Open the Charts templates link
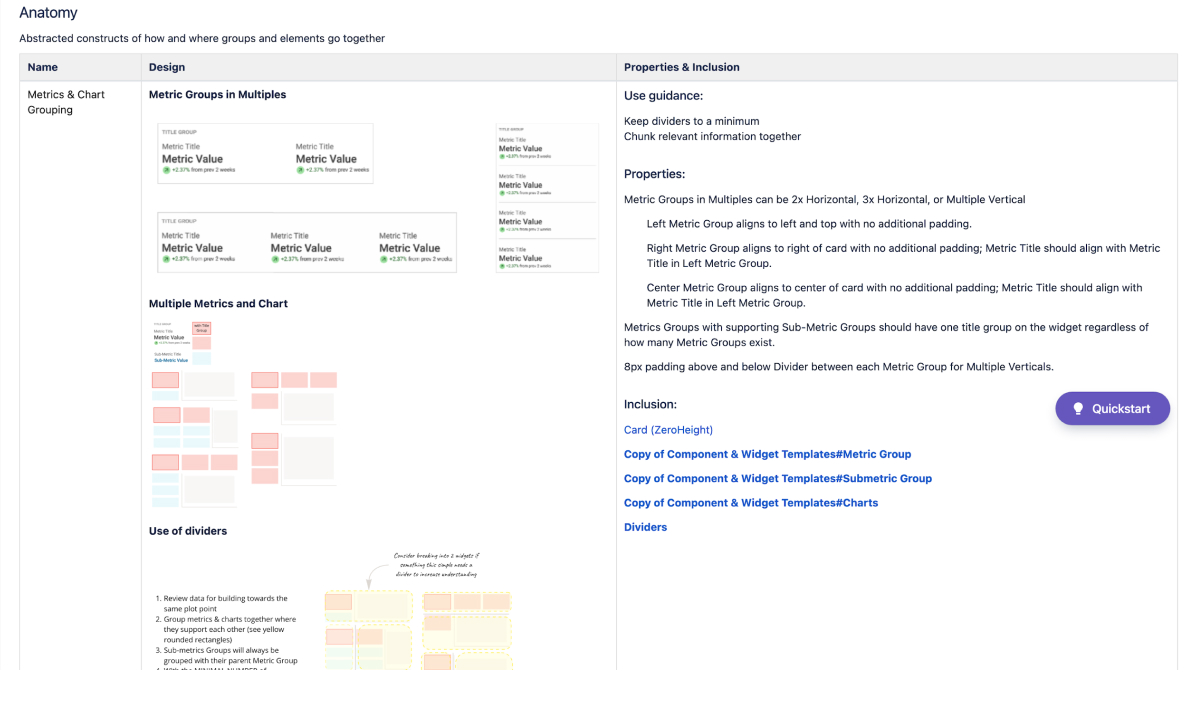Image resolution: width=1200 pixels, height=702 pixels. point(751,502)
